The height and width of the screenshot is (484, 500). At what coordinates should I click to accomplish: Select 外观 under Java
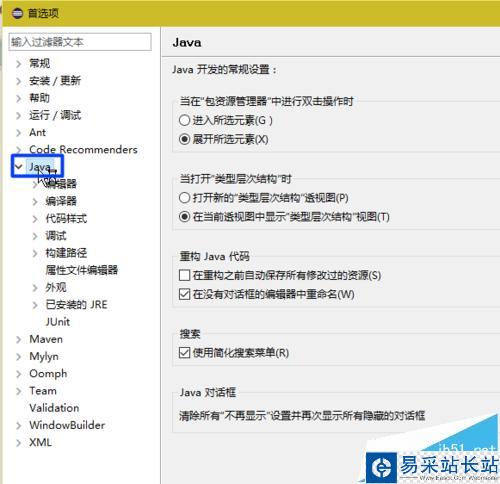[56, 287]
